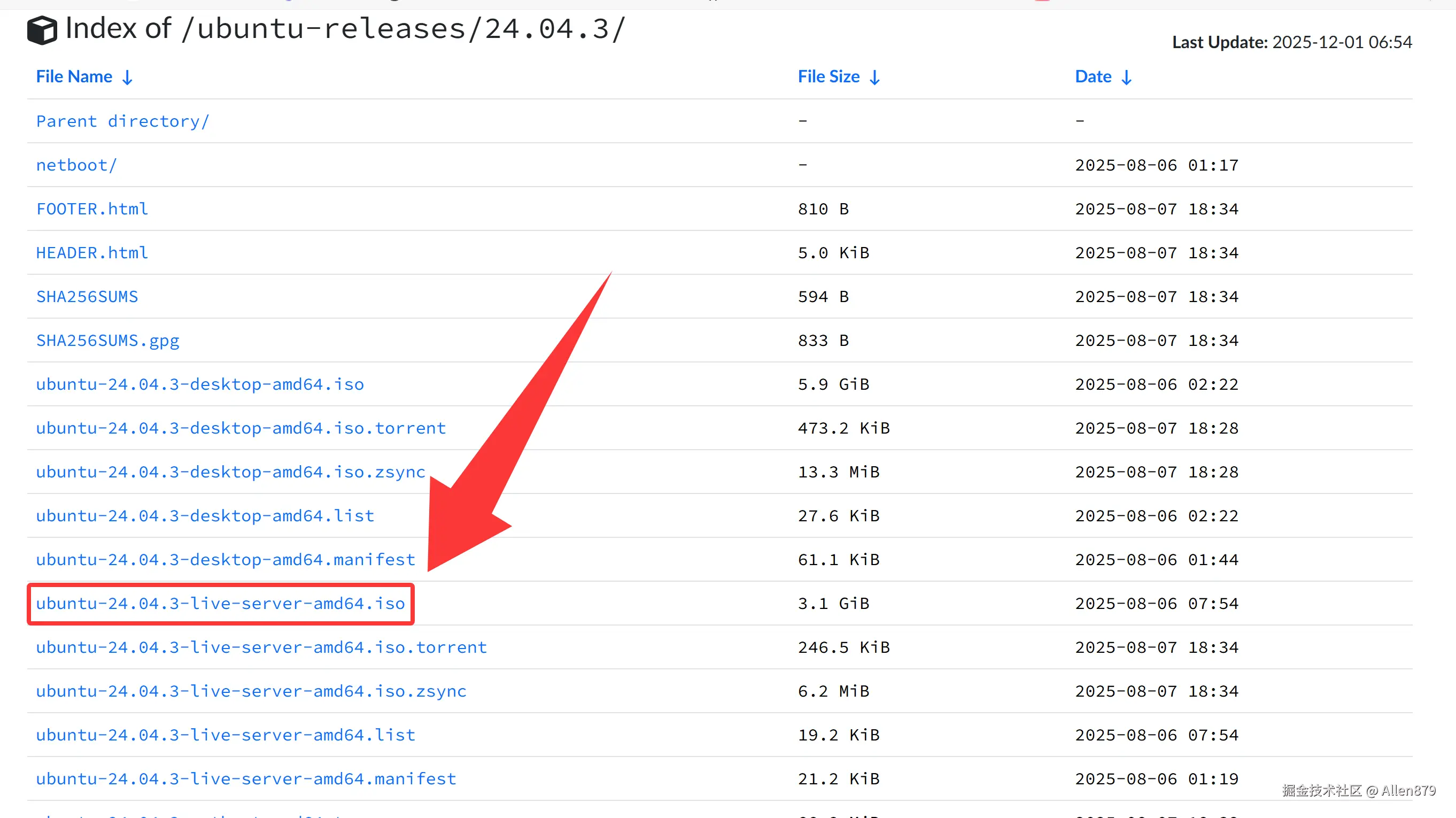Click the 27.6 KiB size cell

(x=839, y=515)
